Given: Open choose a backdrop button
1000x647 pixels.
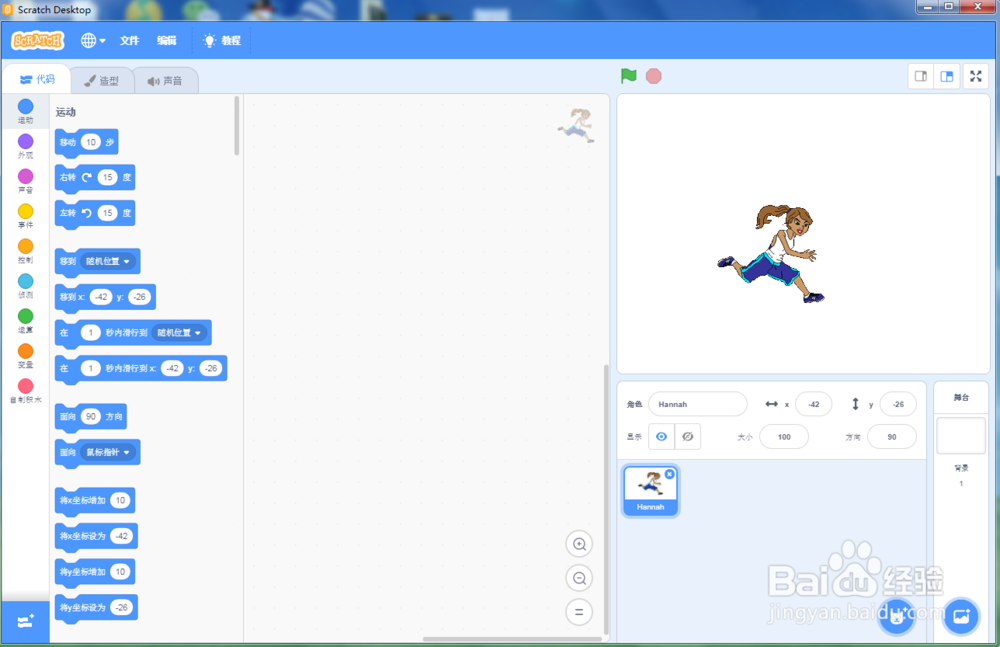Looking at the screenshot, I should click(x=960, y=616).
